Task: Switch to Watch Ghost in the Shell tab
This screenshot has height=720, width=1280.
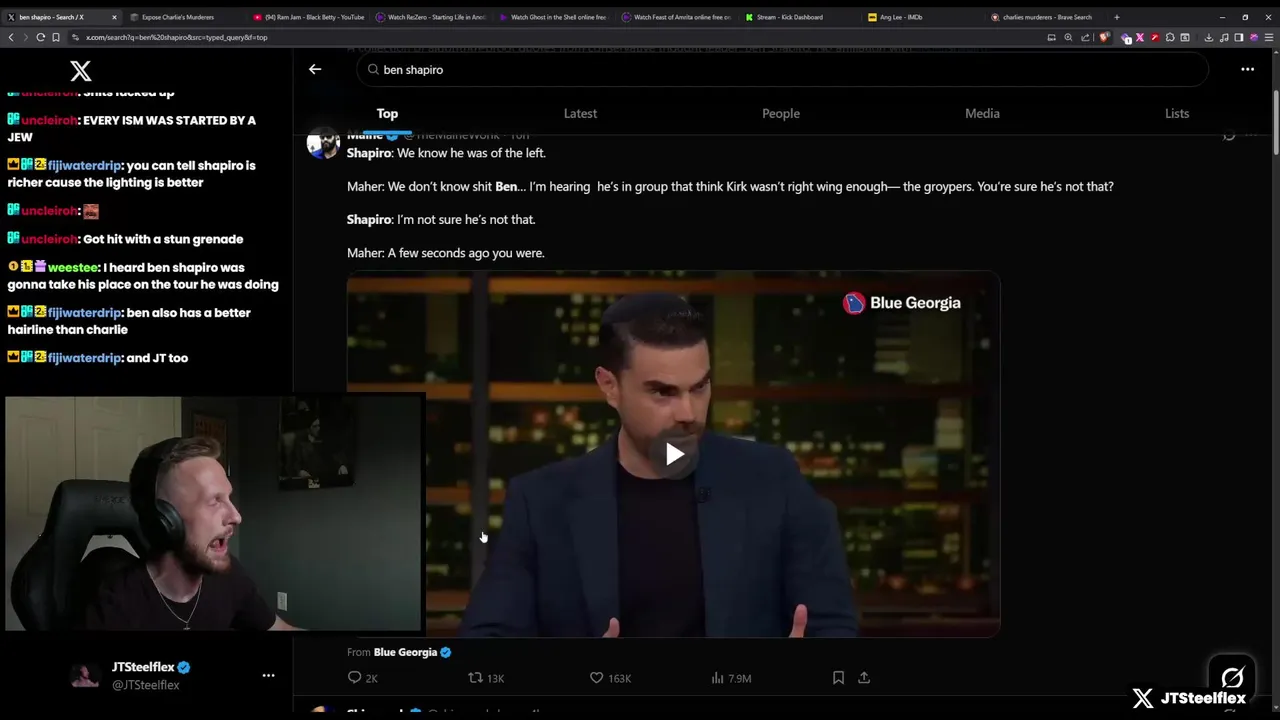Action: click(552, 17)
